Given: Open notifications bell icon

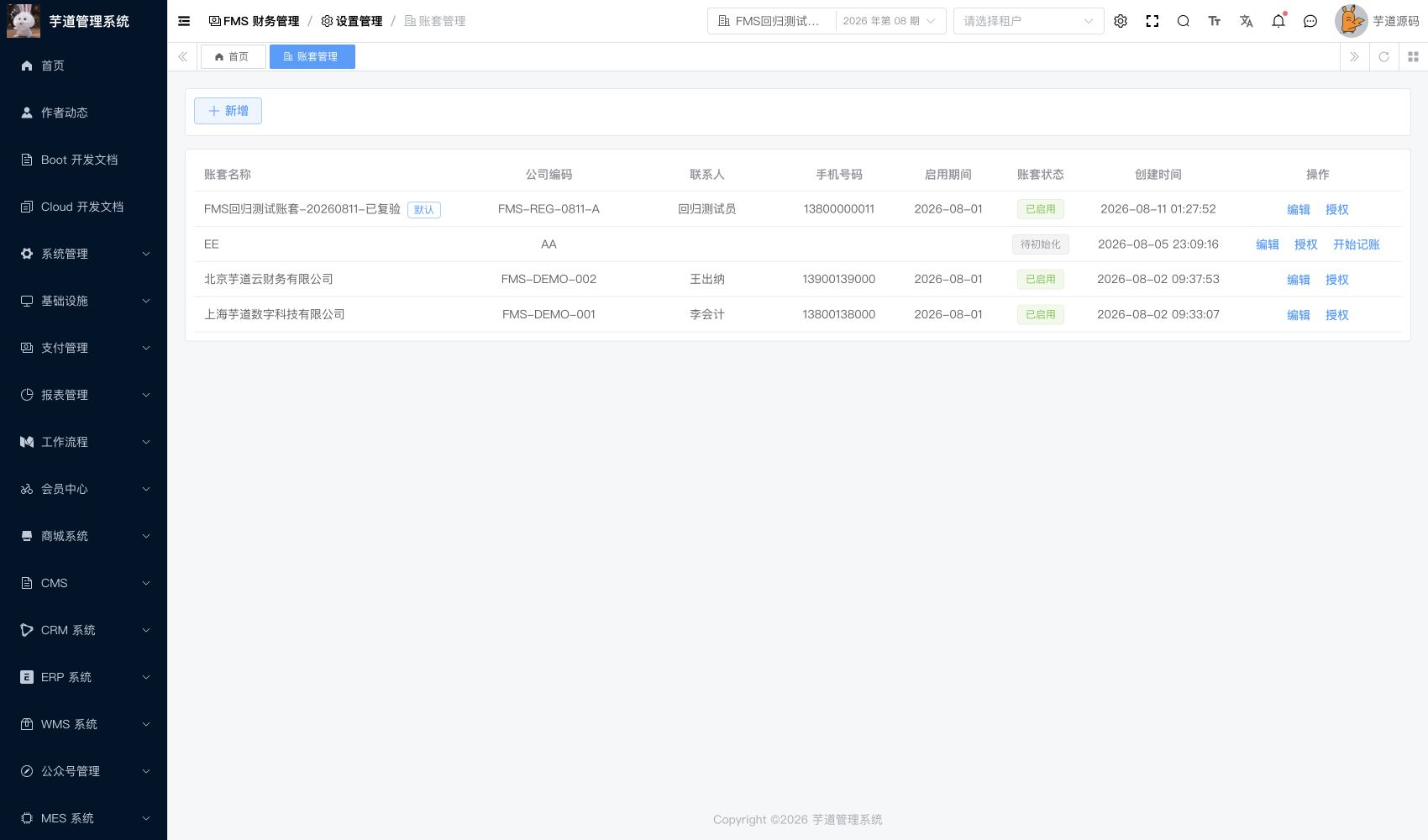Looking at the screenshot, I should [x=1278, y=21].
